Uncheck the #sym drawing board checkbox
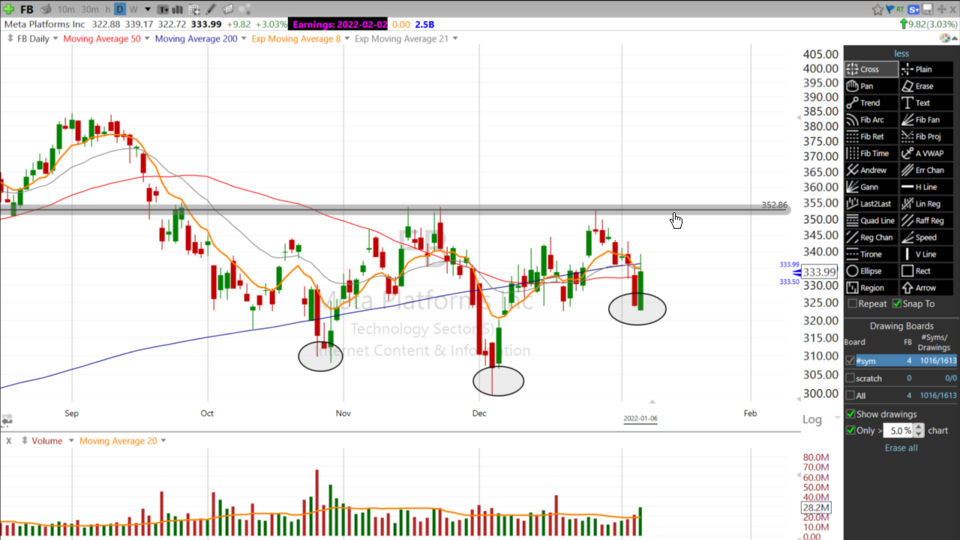960x540 pixels. pos(850,361)
